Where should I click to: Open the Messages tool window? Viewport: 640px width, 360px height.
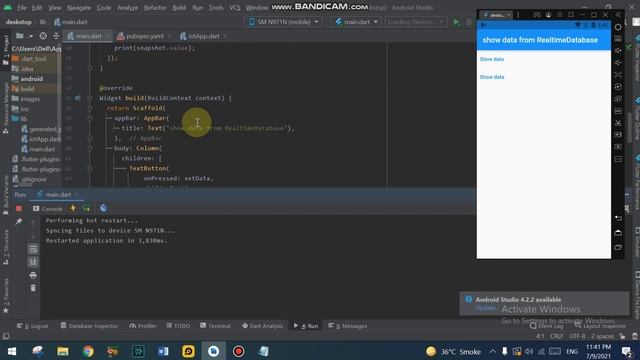point(348,326)
